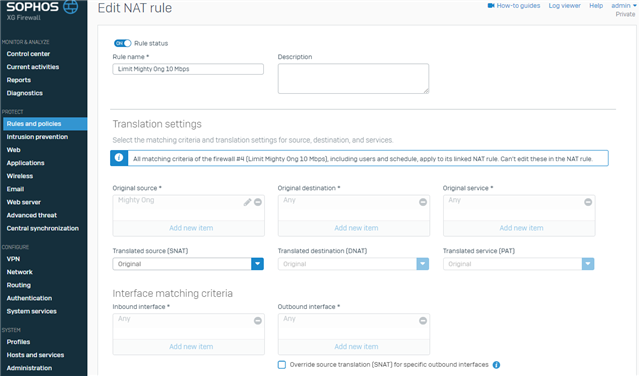Remove Mighty Ong from Original source
640x376 pixels.
[x=258, y=202]
